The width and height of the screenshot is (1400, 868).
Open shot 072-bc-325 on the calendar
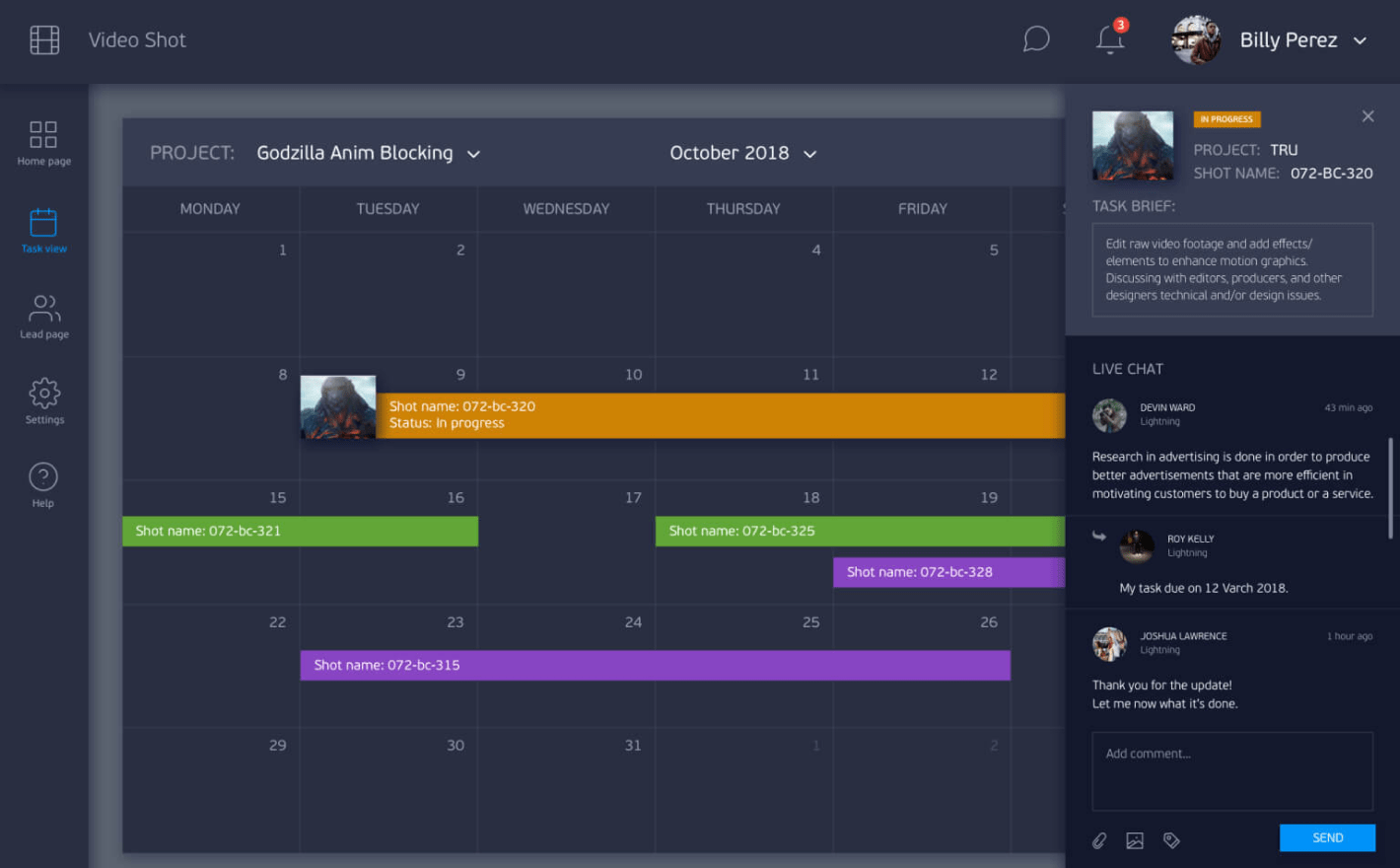click(x=789, y=531)
